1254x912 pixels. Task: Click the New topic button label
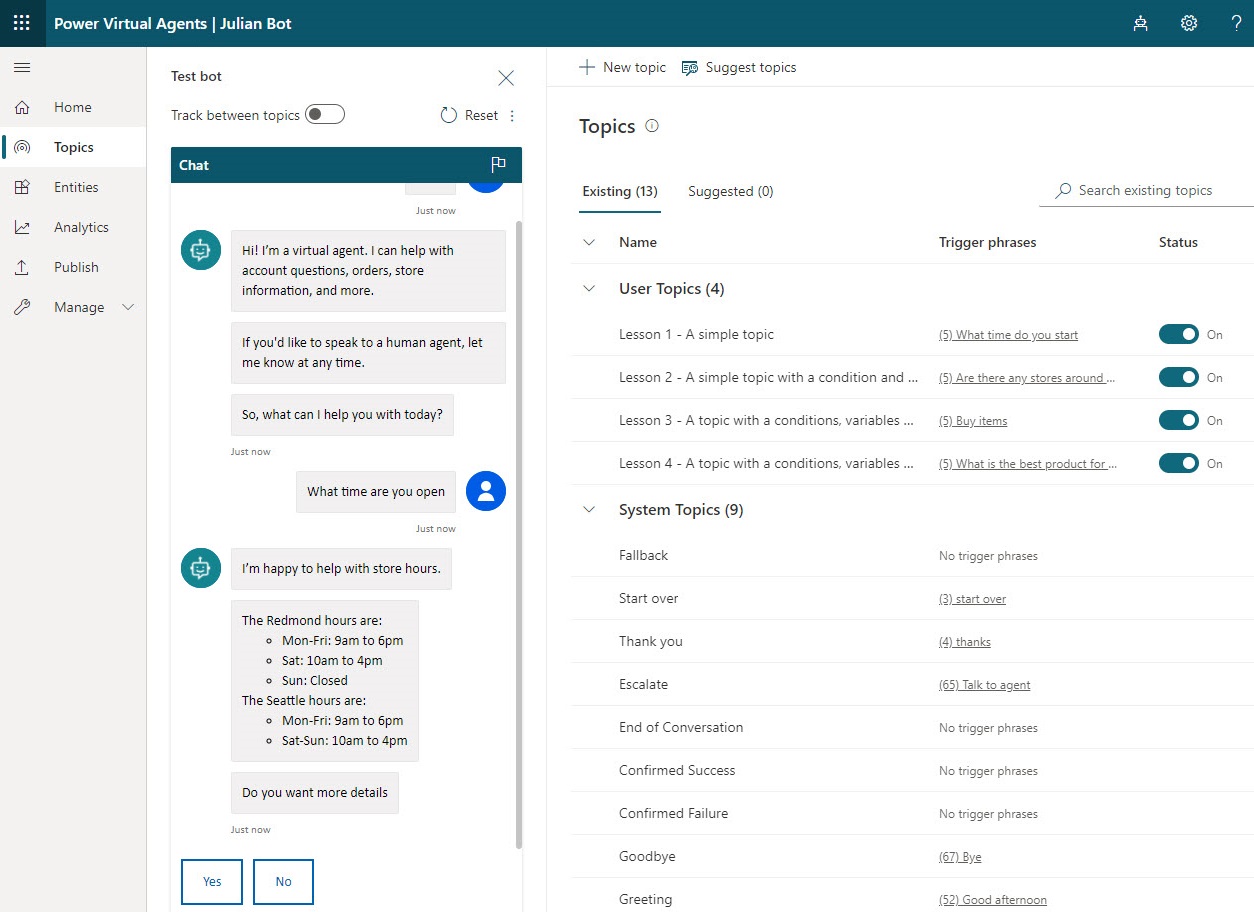pyautogui.click(x=634, y=67)
